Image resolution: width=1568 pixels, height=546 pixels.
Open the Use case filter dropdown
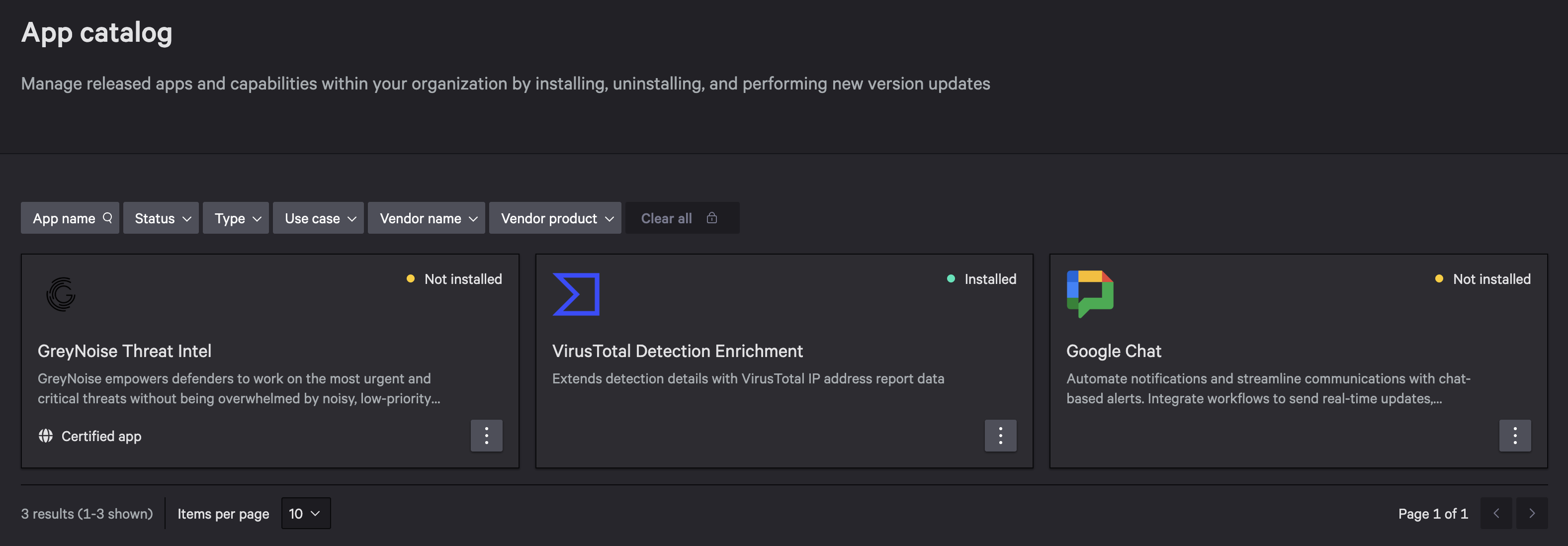[x=318, y=218]
